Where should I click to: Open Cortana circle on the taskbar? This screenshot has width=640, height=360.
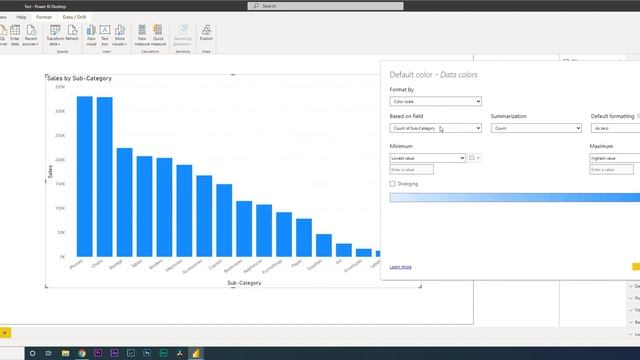pos(32,353)
